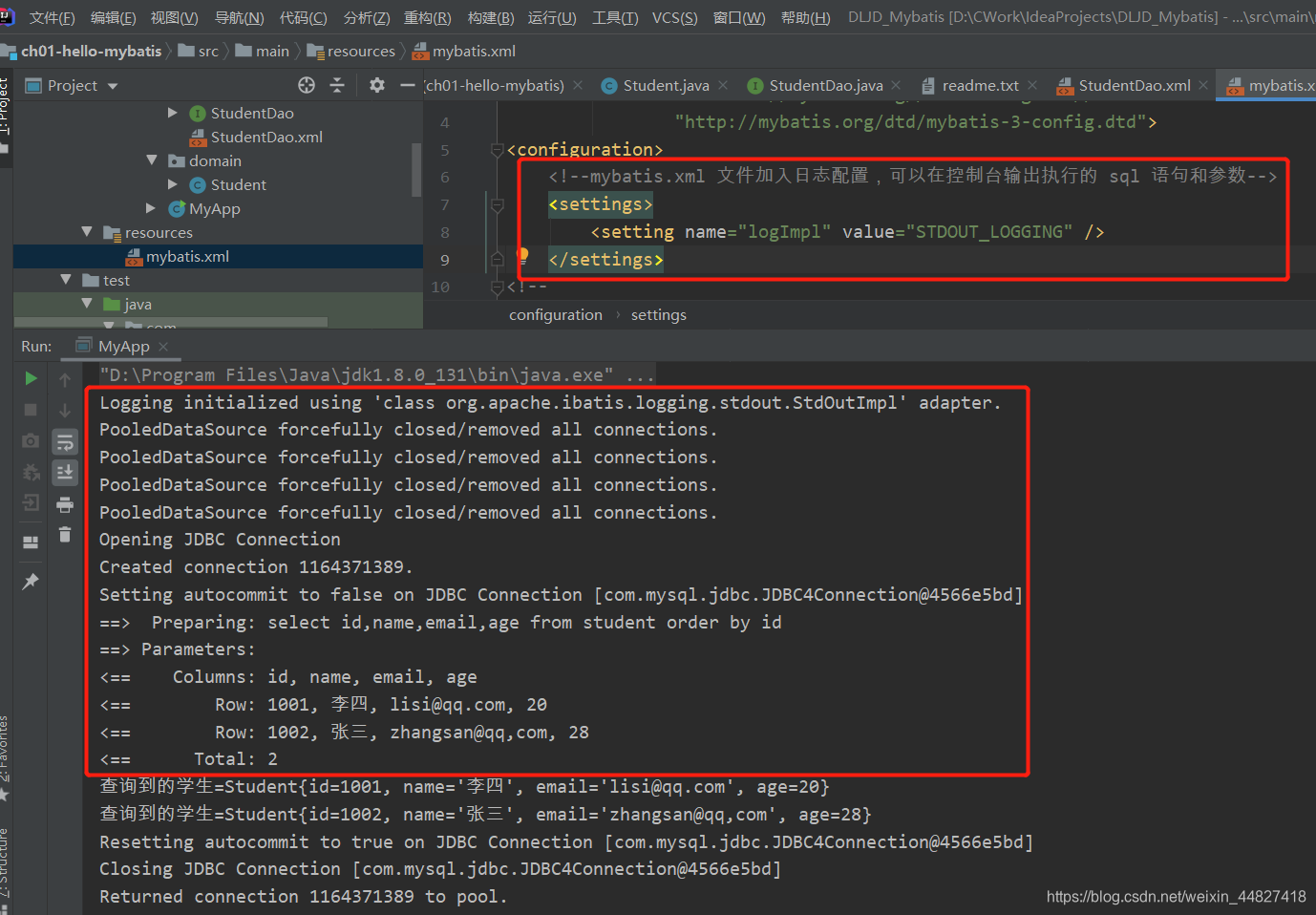The width and height of the screenshot is (1316, 915).
Task: Open the 运行(U) menu
Action: pyautogui.click(x=552, y=18)
